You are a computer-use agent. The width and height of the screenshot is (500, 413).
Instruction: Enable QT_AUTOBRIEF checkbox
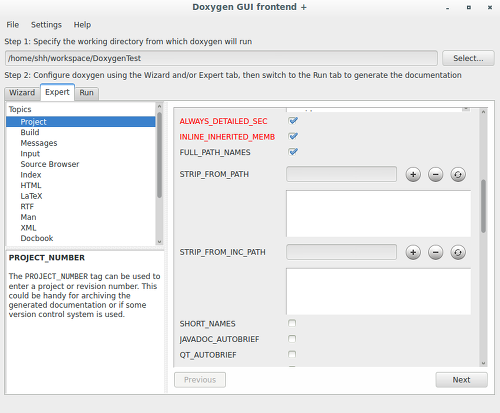(292, 354)
